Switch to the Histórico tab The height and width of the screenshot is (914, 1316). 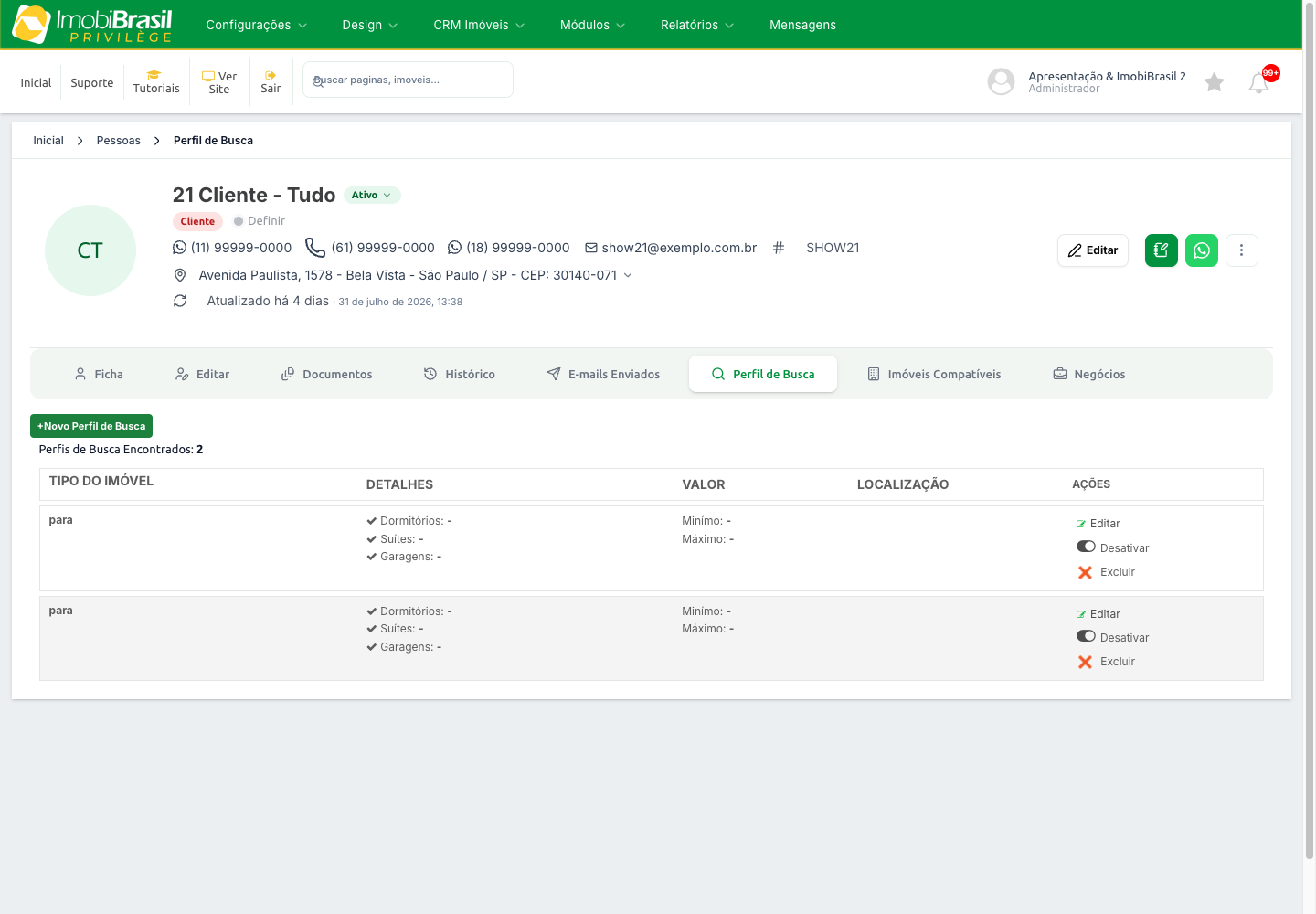click(460, 374)
